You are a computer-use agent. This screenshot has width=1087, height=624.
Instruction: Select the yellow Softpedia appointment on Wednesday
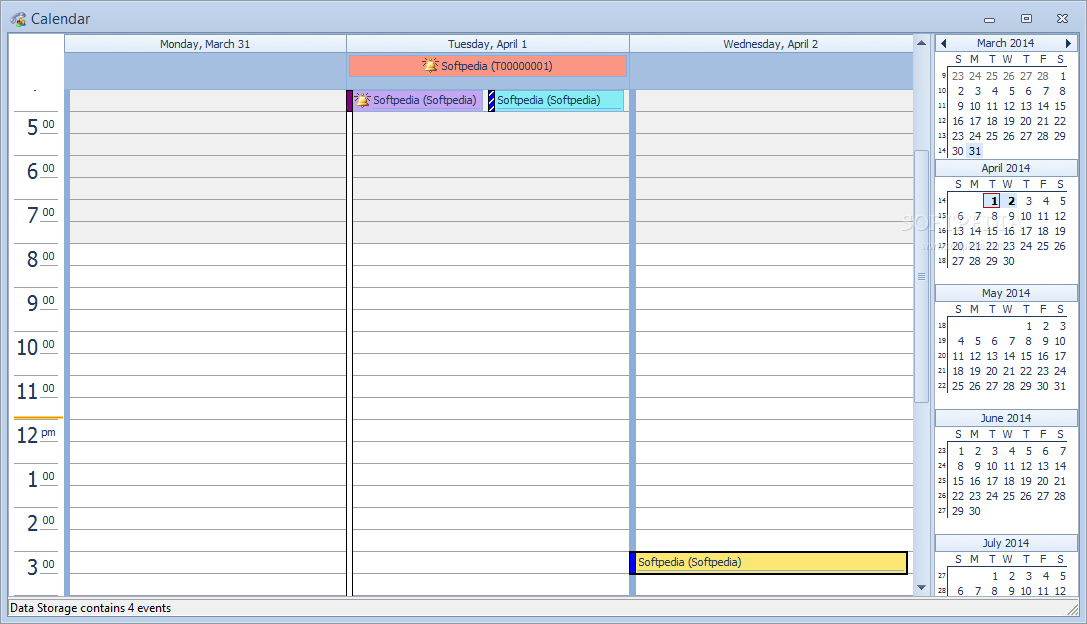[769, 562]
